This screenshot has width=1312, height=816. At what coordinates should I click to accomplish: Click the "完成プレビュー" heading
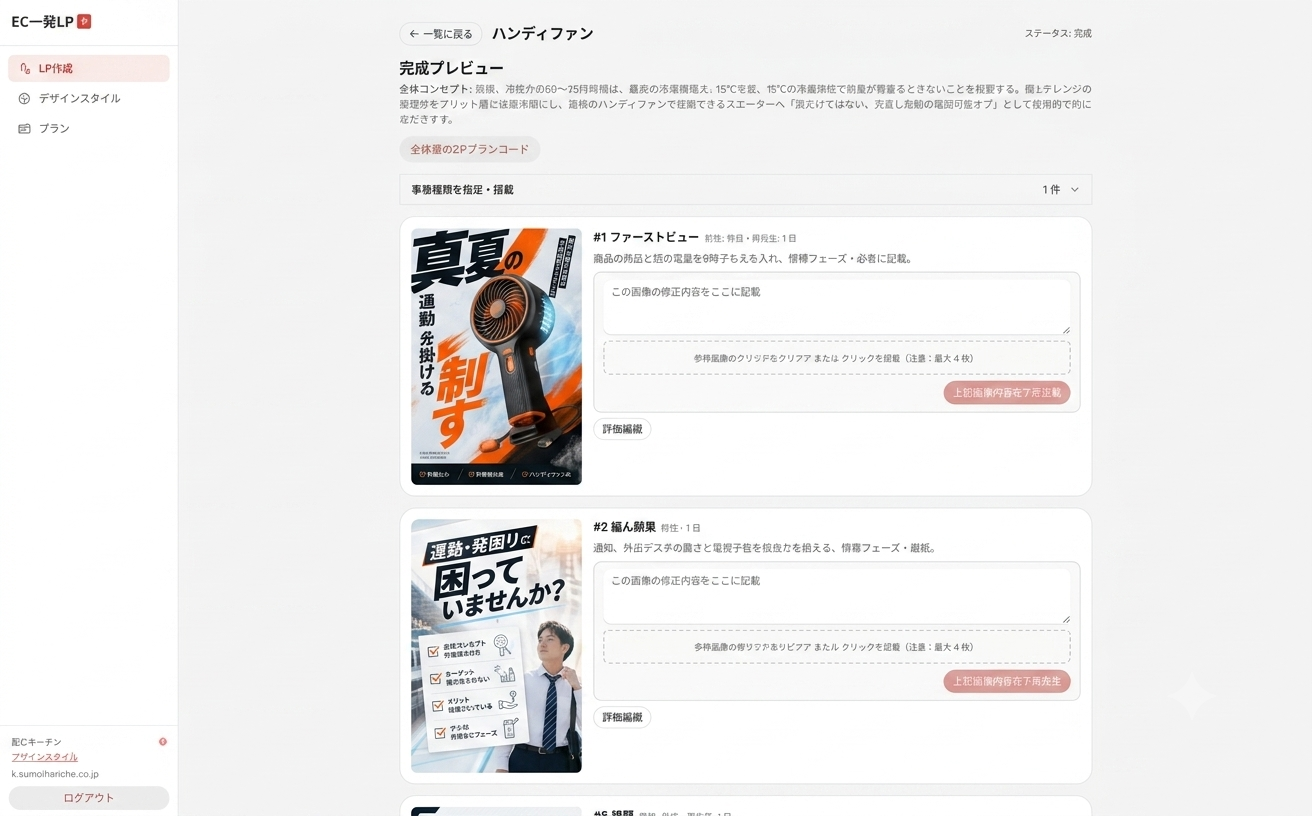coord(451,69)
